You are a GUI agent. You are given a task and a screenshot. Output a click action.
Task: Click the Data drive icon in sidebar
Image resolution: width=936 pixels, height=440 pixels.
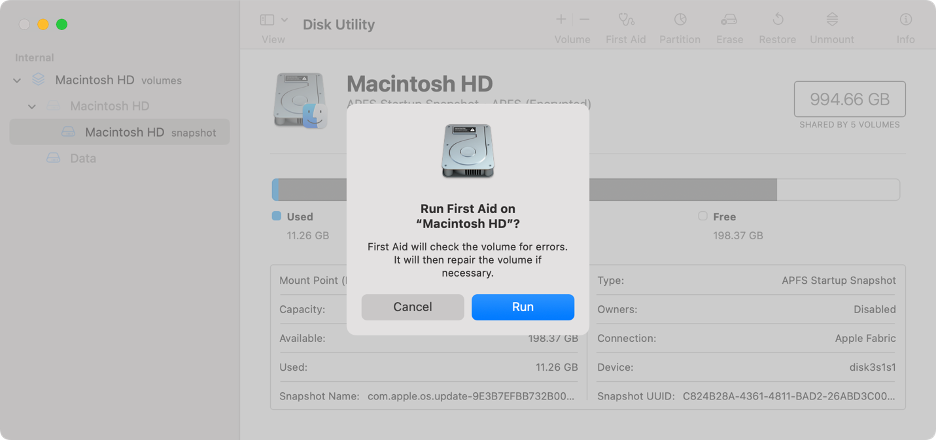(x=54, y=158)
